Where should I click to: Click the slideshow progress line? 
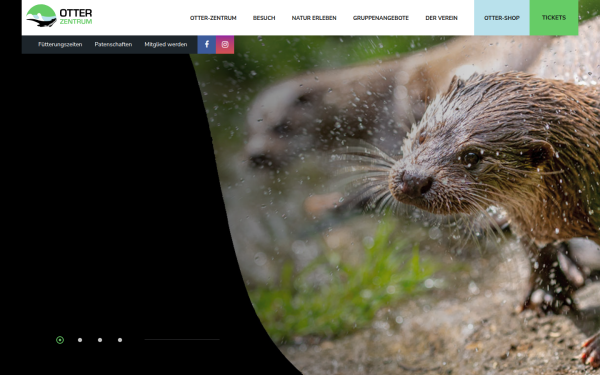pos(182,339)
